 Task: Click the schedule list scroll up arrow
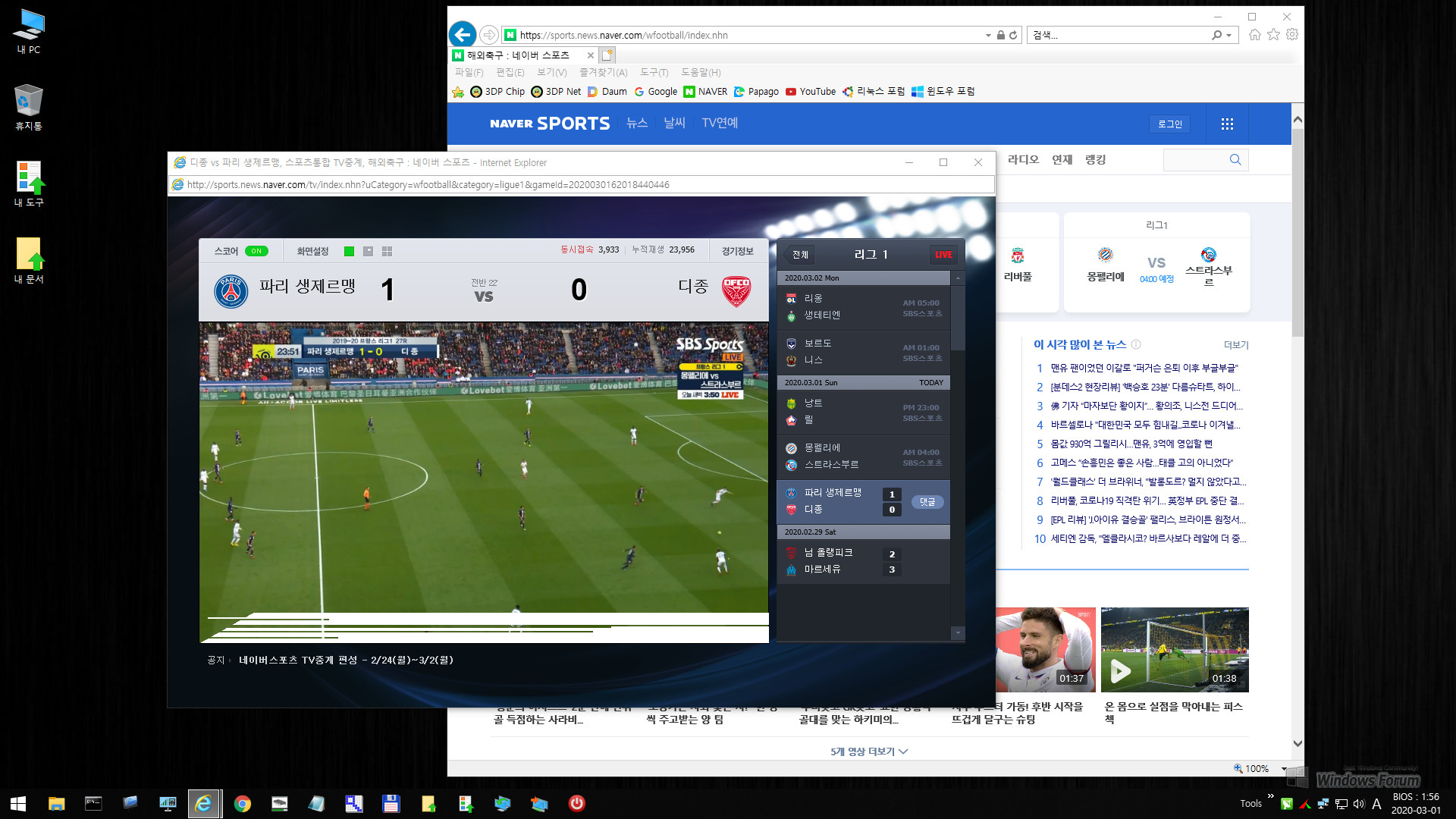tap(958, 278)
